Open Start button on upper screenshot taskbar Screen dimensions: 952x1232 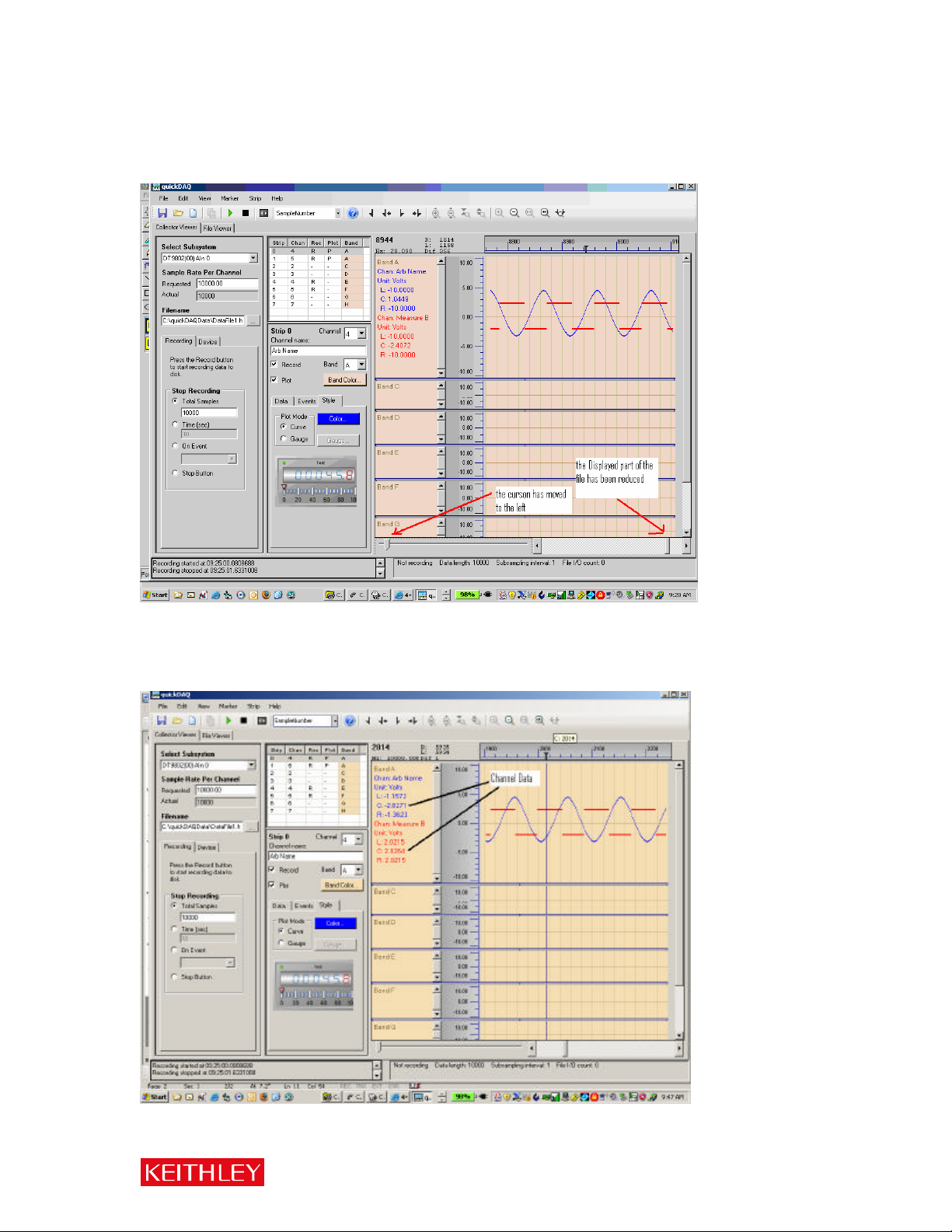point(155,595)
